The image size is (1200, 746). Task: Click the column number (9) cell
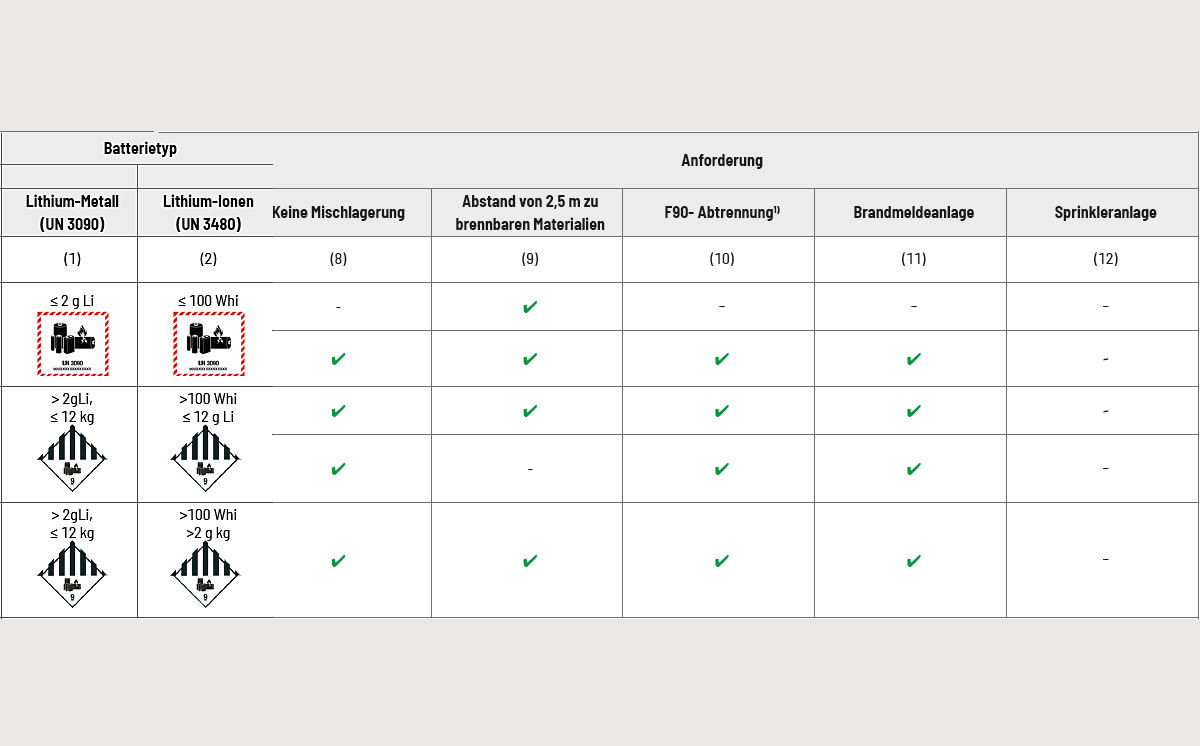(530, 259)
